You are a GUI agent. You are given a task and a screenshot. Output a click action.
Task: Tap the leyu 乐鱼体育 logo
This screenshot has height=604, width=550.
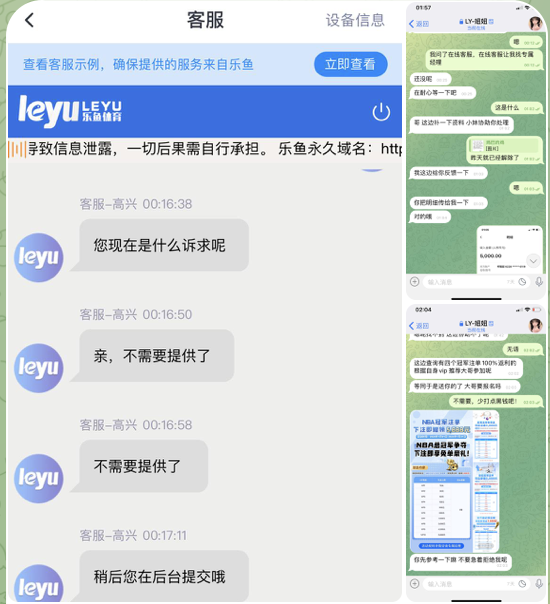tap(70, 111)
